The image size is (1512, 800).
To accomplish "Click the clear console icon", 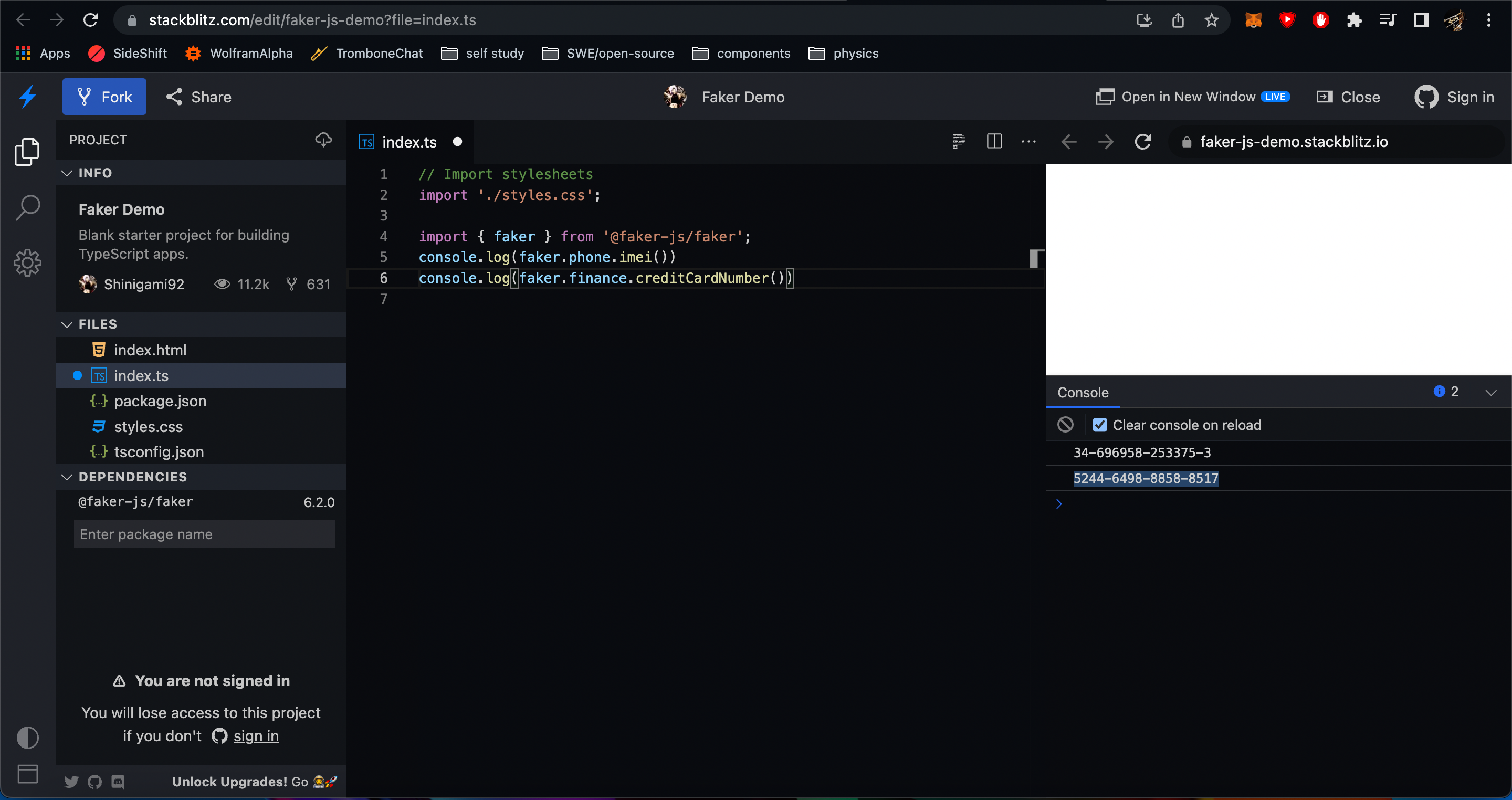I will click(1065, 424).
